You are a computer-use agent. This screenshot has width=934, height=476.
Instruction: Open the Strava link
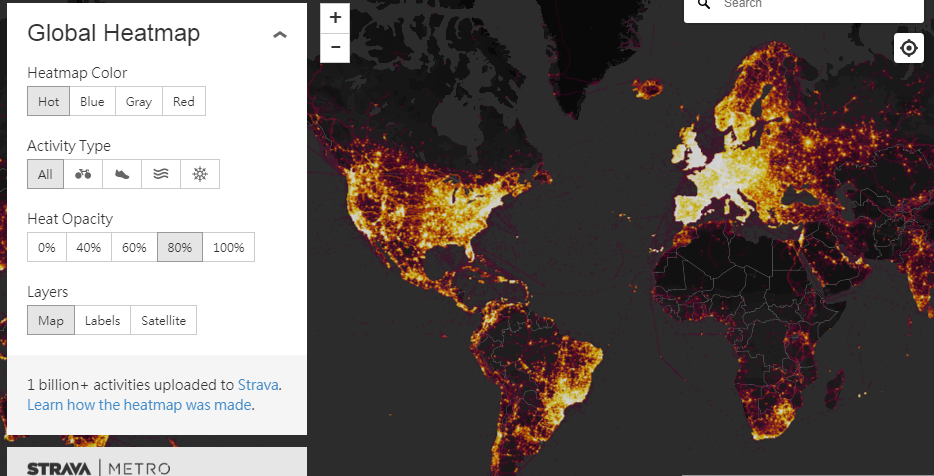(258, 385)
